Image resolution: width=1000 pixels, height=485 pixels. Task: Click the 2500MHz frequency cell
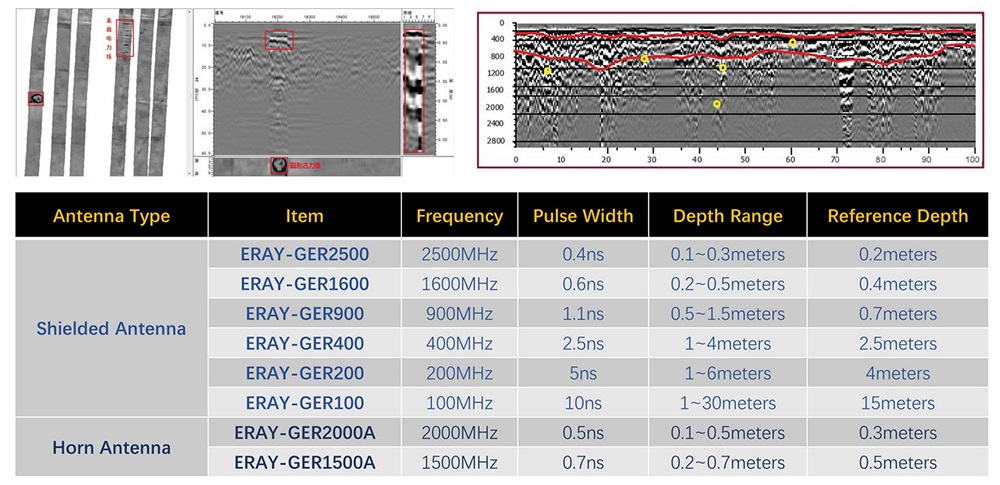pos(459,254)
